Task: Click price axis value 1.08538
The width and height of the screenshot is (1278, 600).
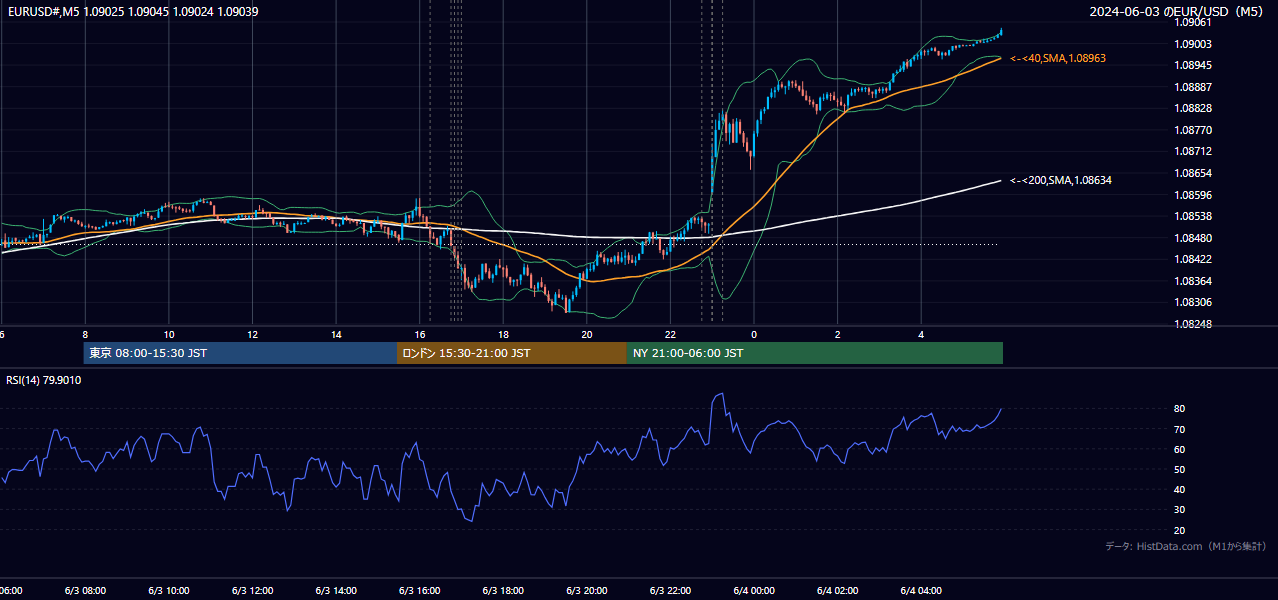Action: tap(1193, 216)
